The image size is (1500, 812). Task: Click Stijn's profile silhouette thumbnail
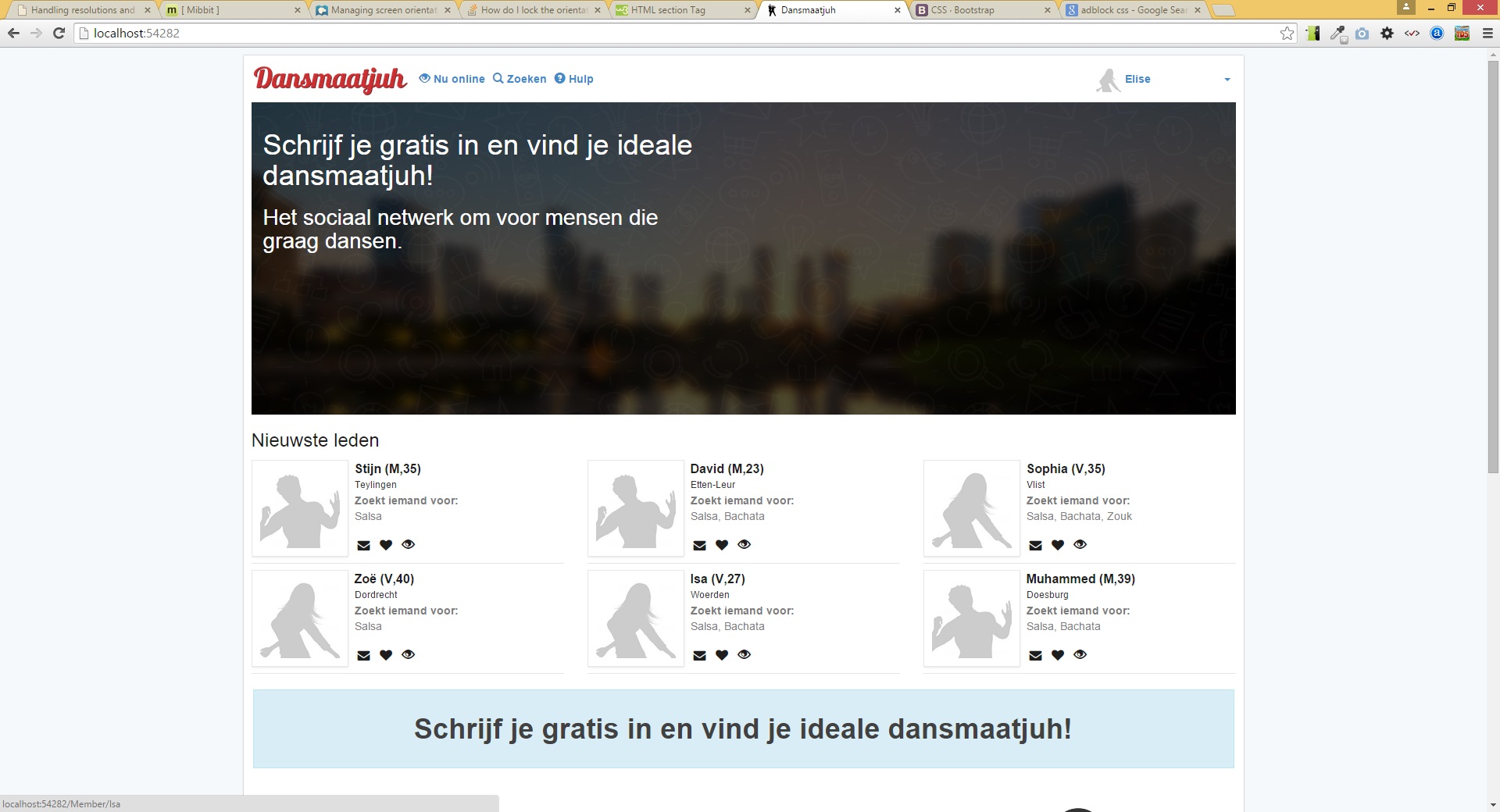(300, 508)
